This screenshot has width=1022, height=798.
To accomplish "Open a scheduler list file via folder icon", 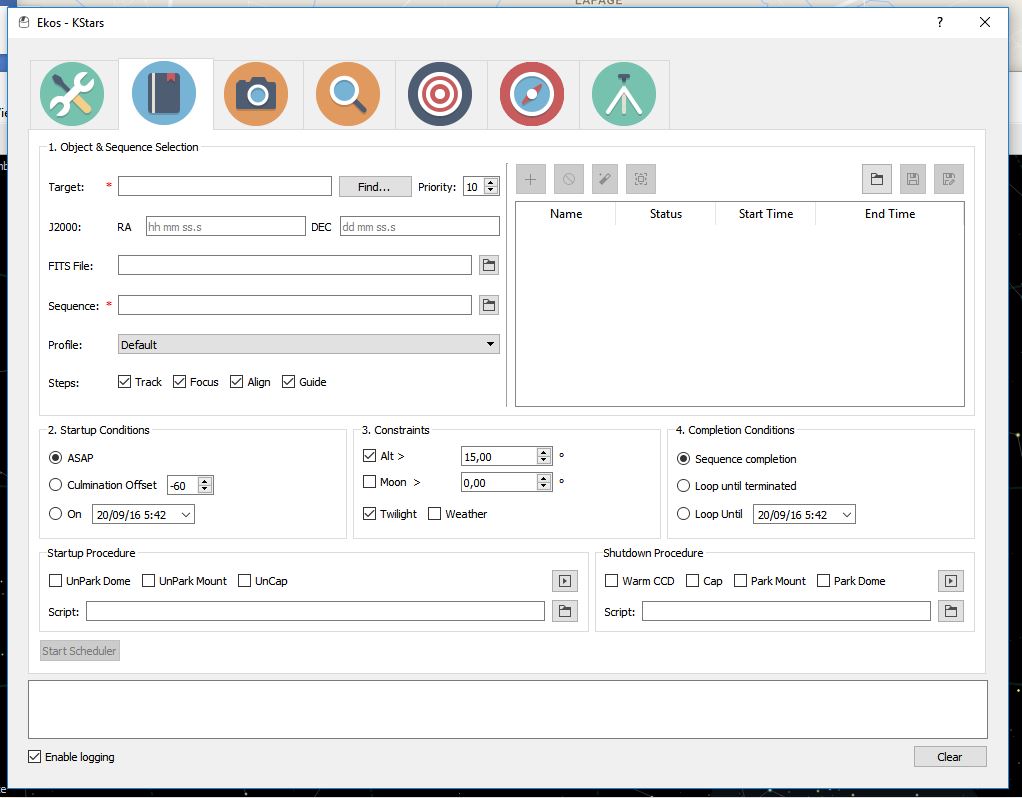I will point(877,179).
